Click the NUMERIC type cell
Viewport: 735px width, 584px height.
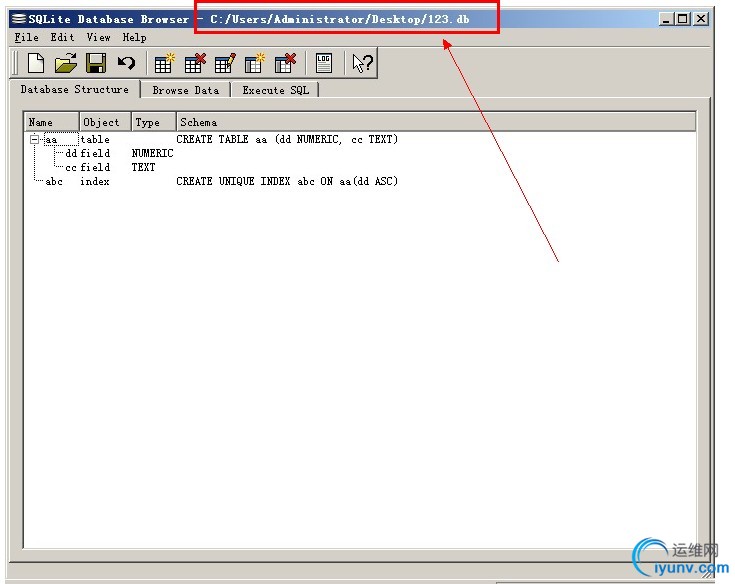pos(152,153)
